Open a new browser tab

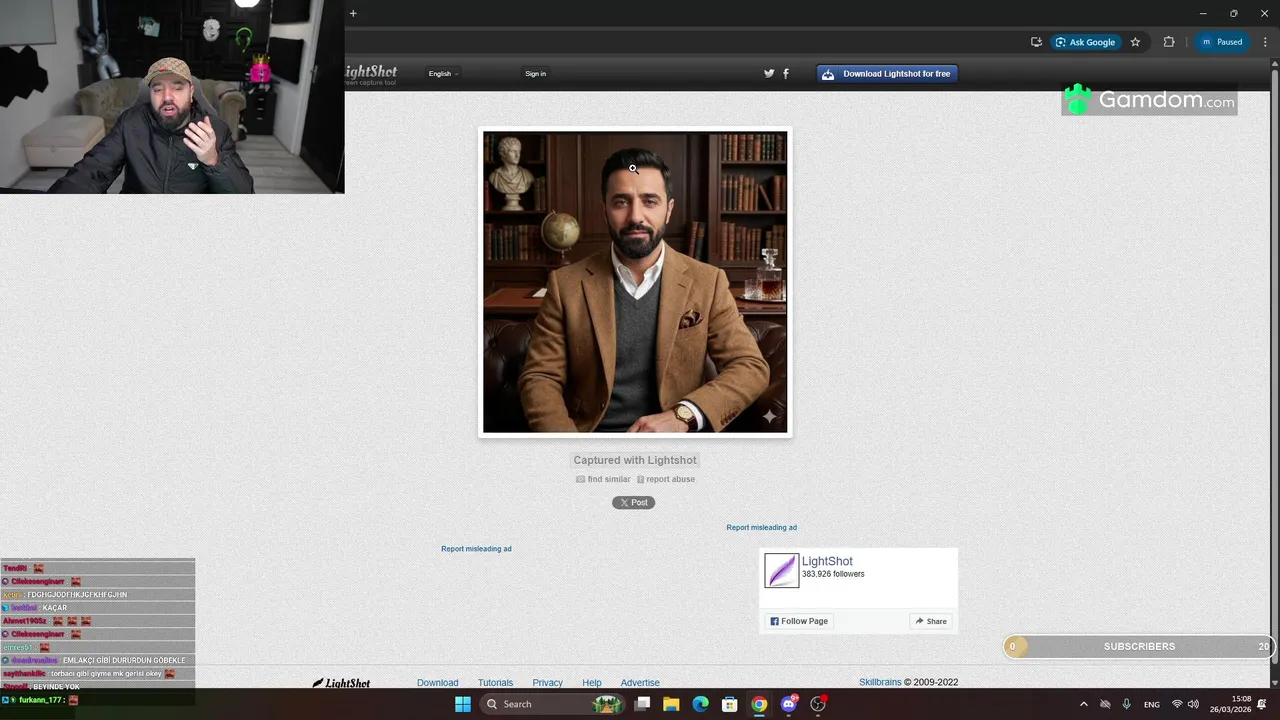click(x=353, y=13)
